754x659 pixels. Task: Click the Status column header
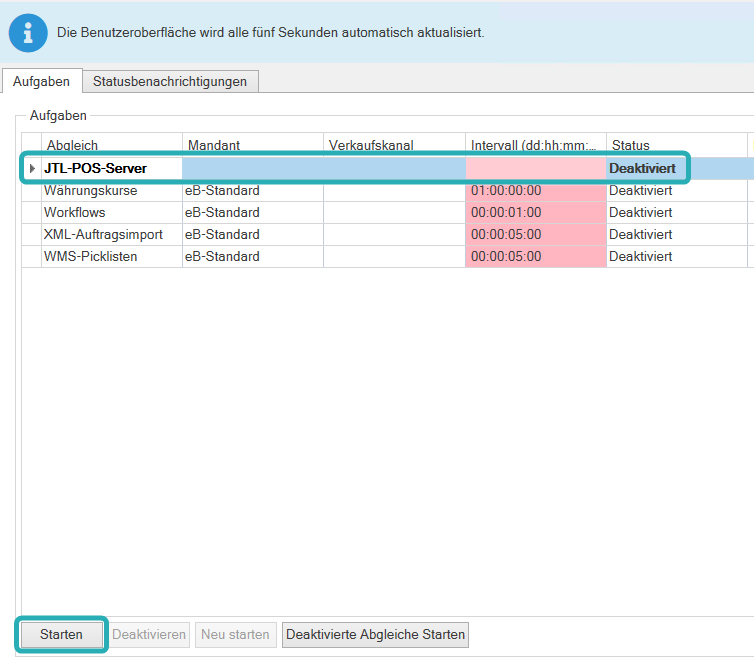point(677,145)
